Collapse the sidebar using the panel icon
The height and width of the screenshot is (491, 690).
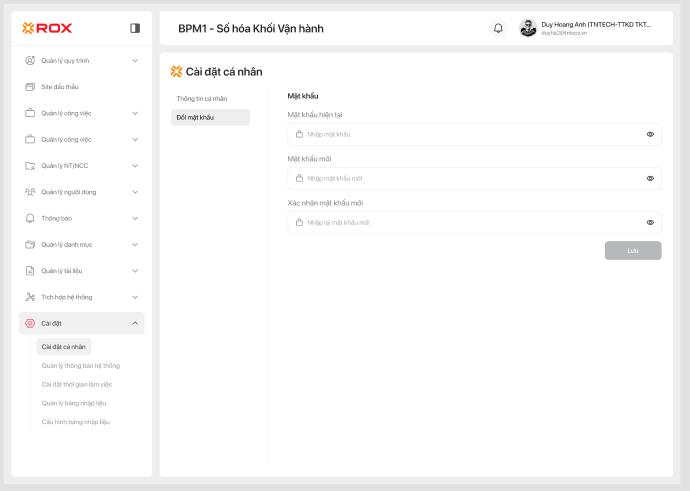click(x=135, y=28)
